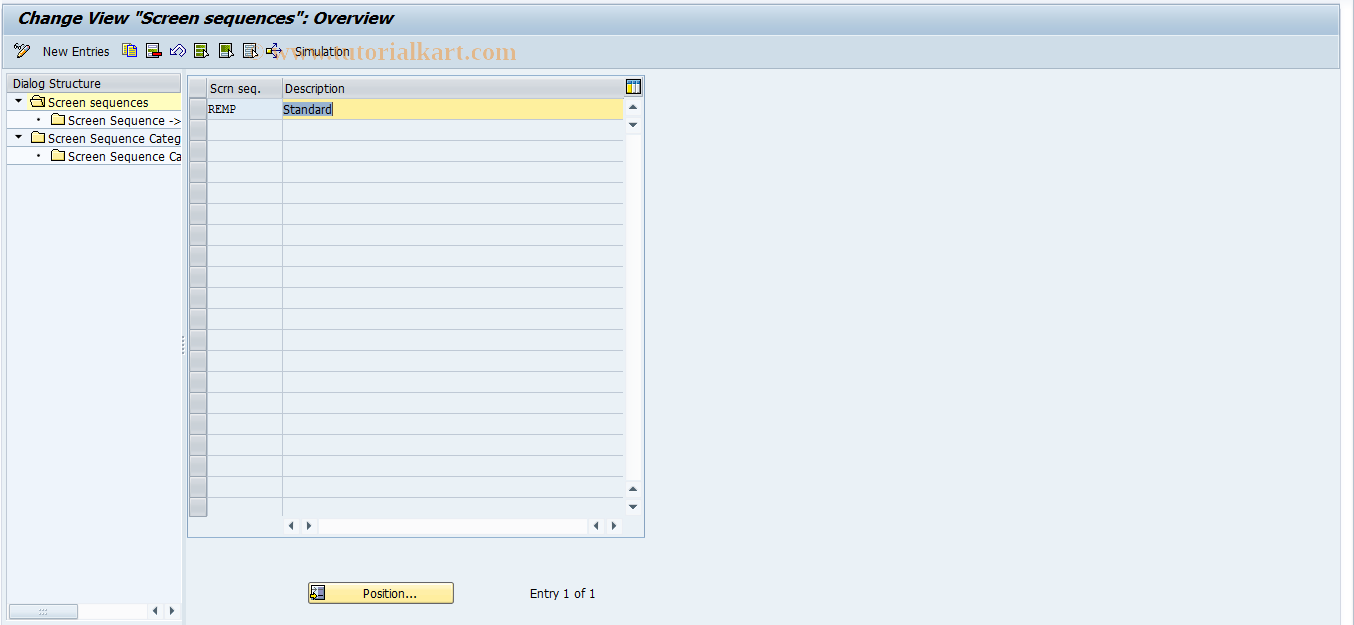Click the New Entries button
Viewport: 1354px width, 625px height.
(x=76, y=51)
